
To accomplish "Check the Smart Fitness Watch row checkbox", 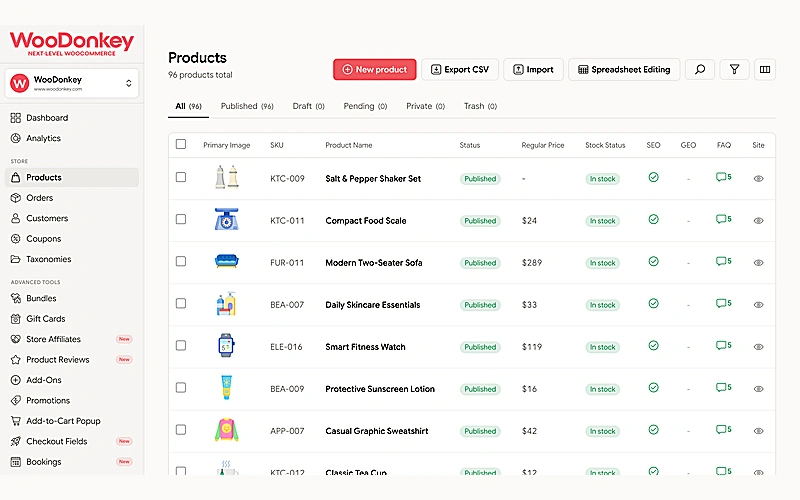I will [x=181, y=345].
